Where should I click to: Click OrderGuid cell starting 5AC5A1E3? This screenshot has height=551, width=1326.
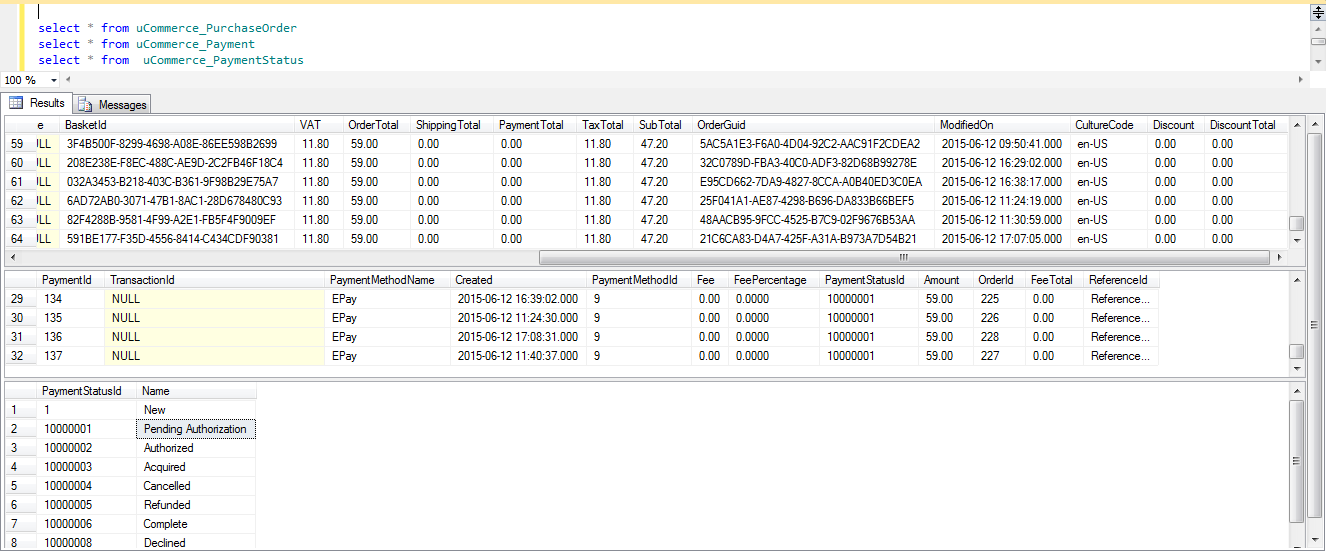pyautogui.click(x=814, y=144)
